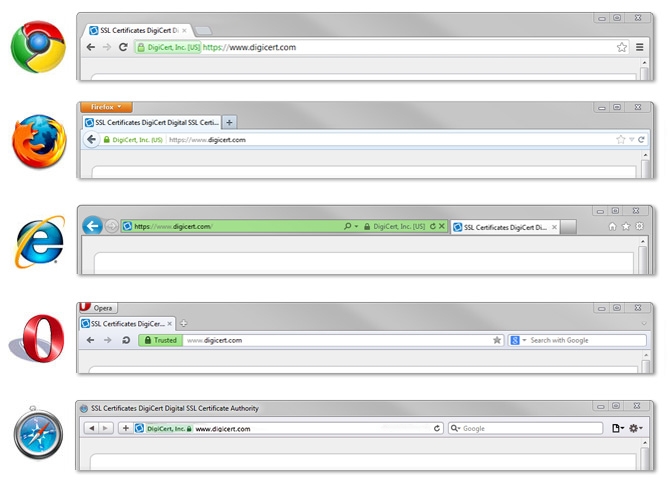Viewport: 672px width, 489px height.
Task: Open the orange Firefox menu dropdown
Action: (x=106, y=107)
